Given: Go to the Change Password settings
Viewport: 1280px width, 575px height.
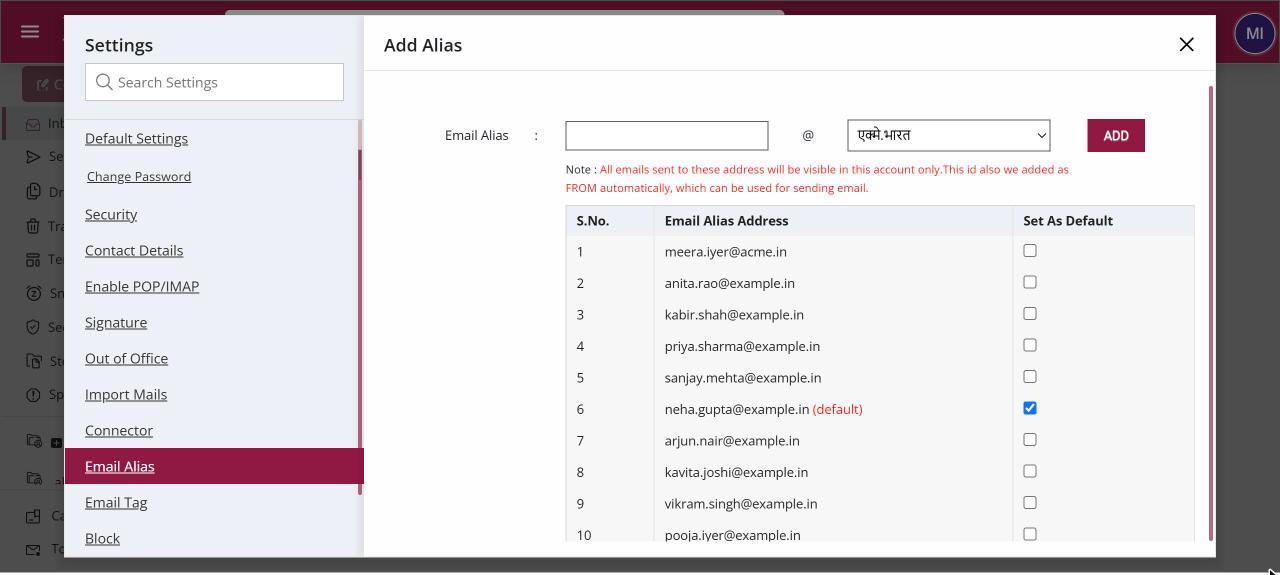Looking at the screenshot, I should point(139,176).
